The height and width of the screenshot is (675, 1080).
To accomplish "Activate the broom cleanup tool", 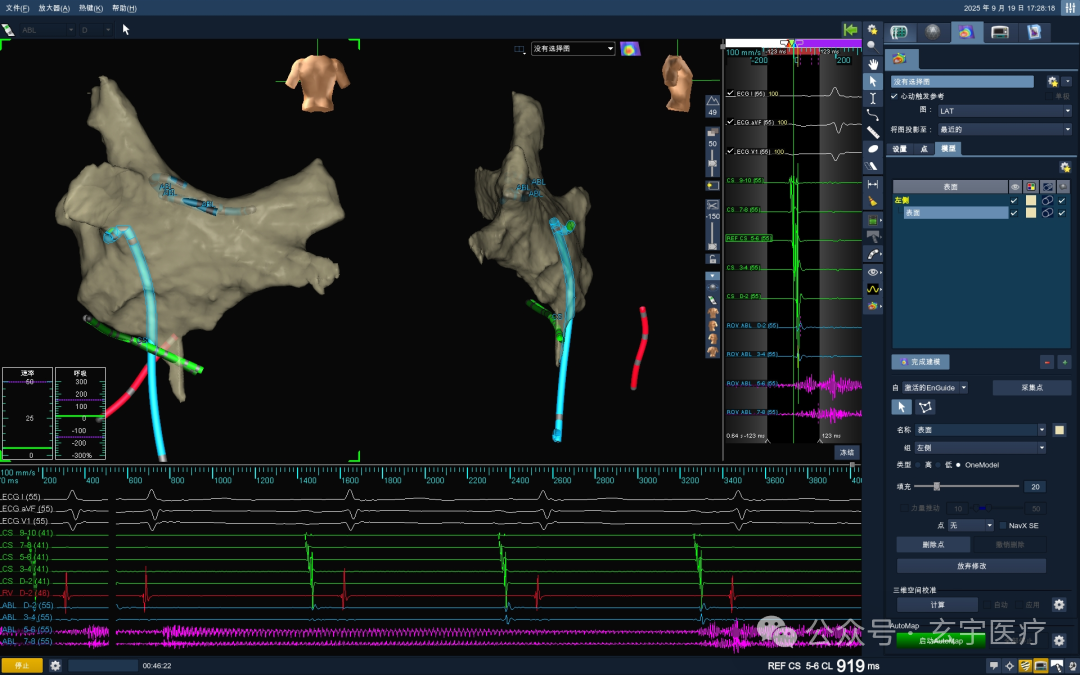I will click(x=873, y=201).
